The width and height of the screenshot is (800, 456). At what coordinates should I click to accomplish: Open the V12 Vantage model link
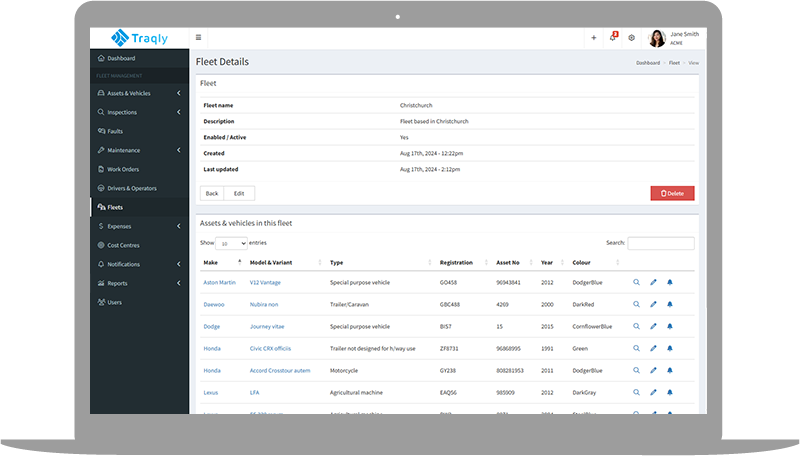click(265, 282)
